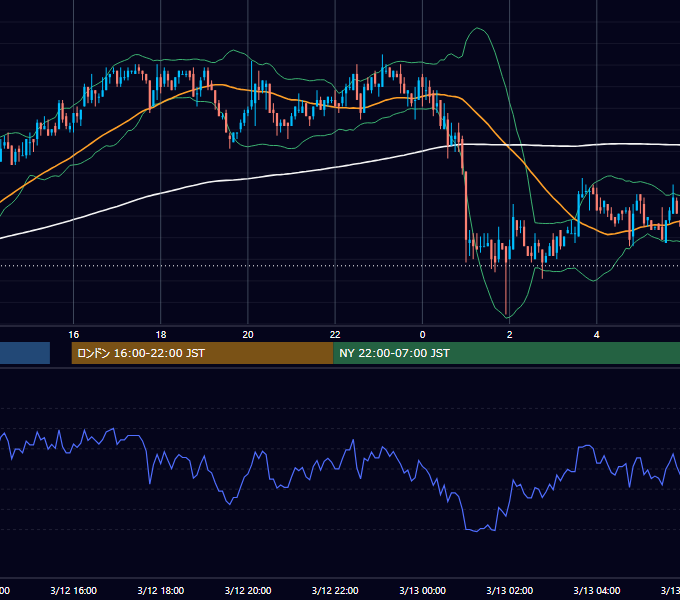Click the '3/13 02:00' date label
Image resolution: width=680 pixels, height=600 pixels.
click(x=510, y=590)
